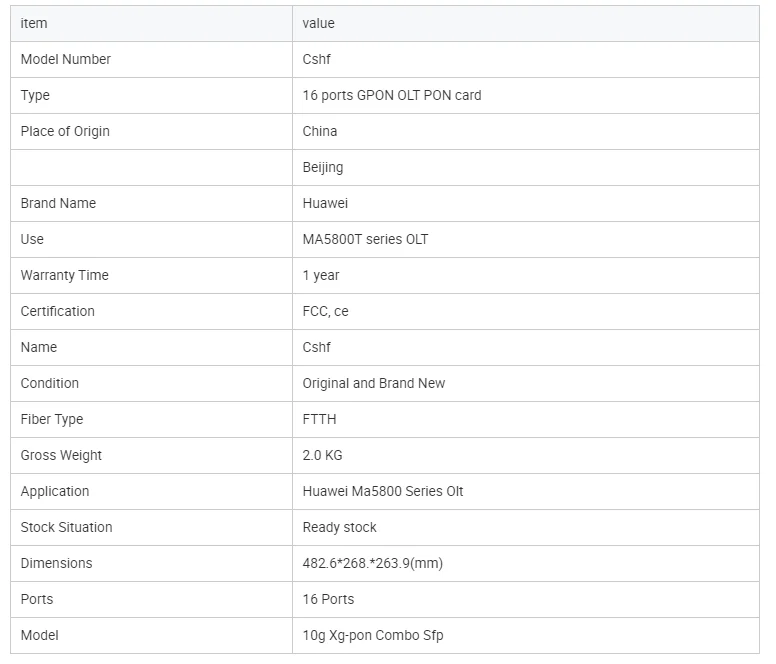Select the 'Place of Origin' label
The image size is (776, 664).
click(65, 131)
